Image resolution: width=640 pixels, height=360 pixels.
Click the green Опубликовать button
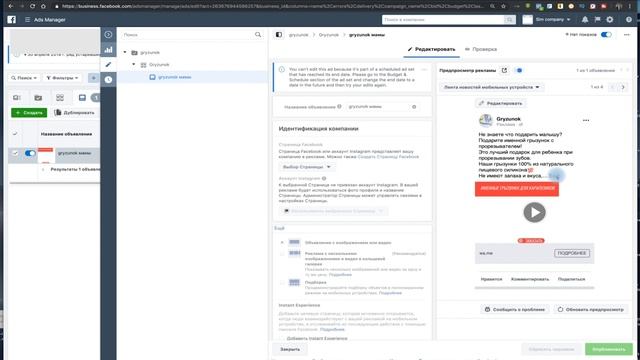(x=609, y=349)
